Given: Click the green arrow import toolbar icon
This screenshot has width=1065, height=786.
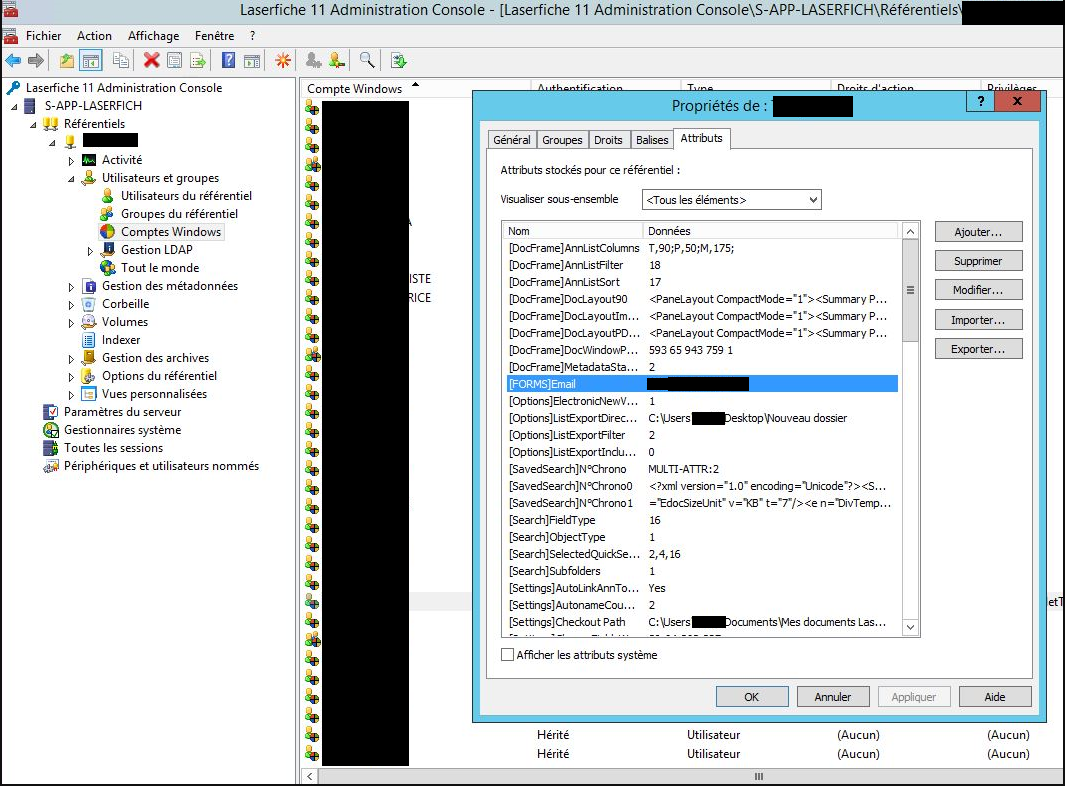Looking at the screenshot, I should pos(399,60).
